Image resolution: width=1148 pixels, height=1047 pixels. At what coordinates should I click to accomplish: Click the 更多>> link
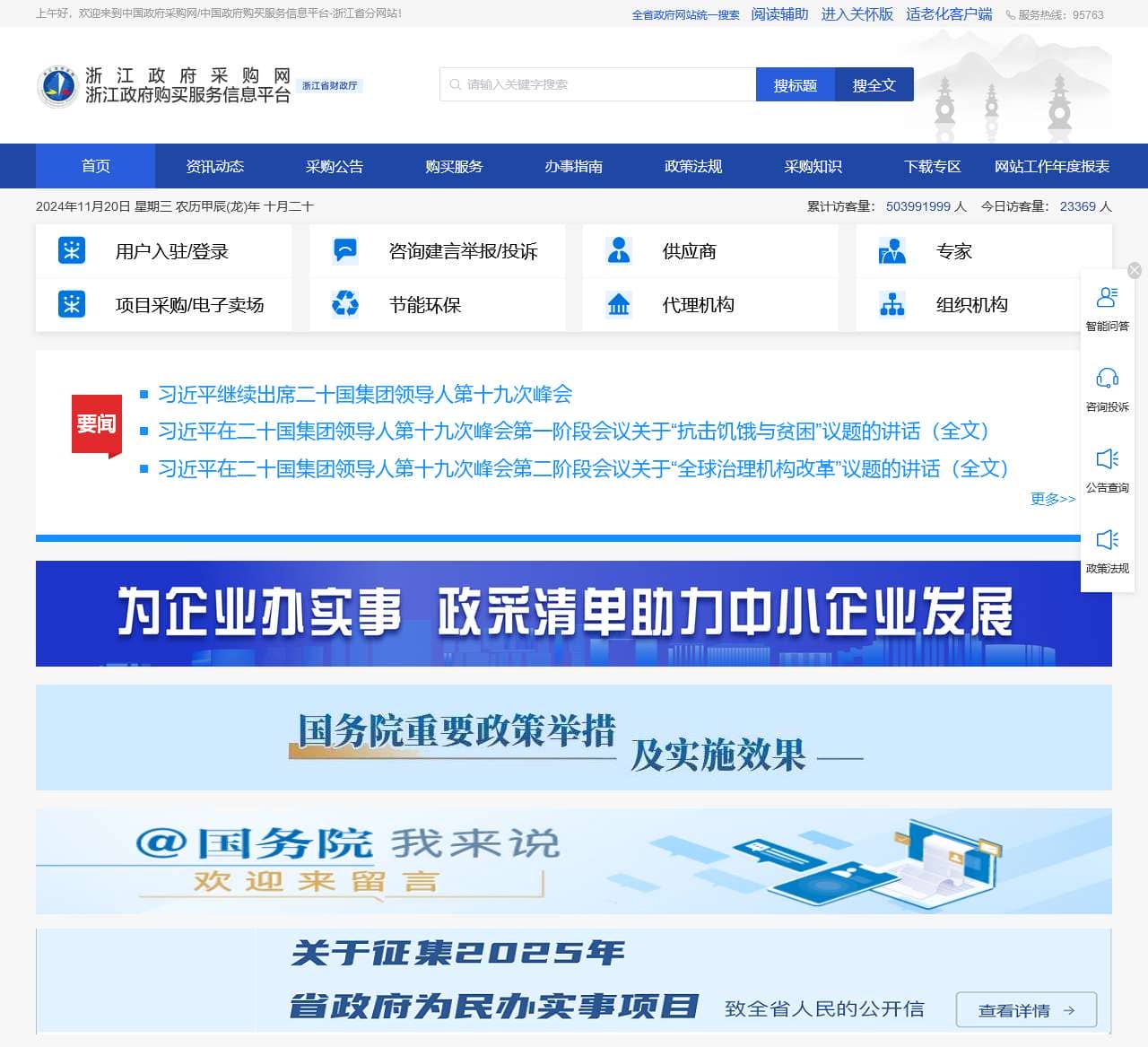pyautogui.click(x=1053, y=499)
